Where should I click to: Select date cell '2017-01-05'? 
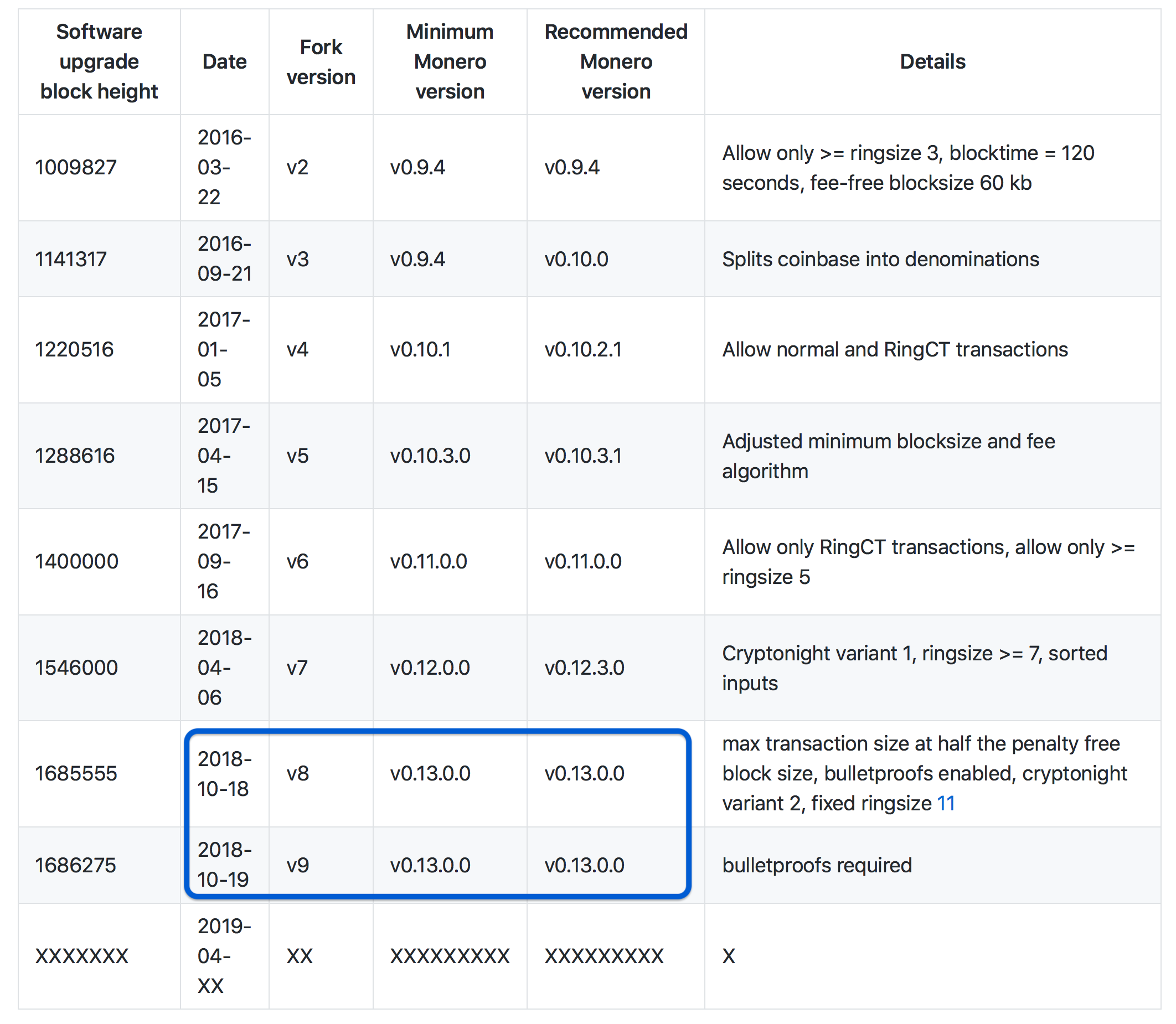tap(224, 349)
